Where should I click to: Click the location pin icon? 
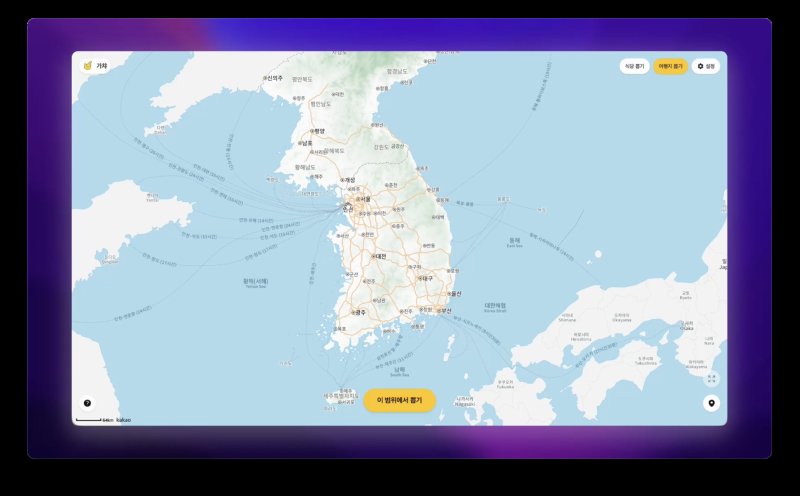pos(711,403)
